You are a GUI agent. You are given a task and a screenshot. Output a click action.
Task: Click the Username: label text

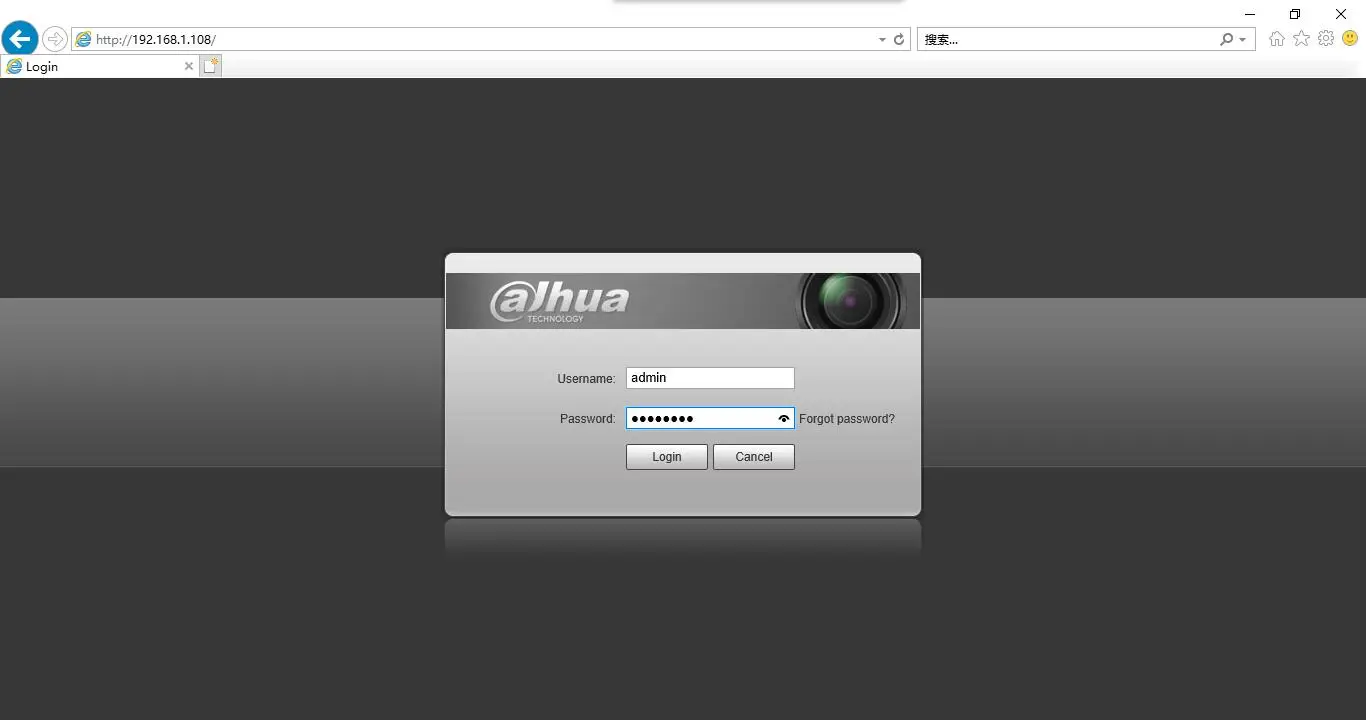coord(586,379)
